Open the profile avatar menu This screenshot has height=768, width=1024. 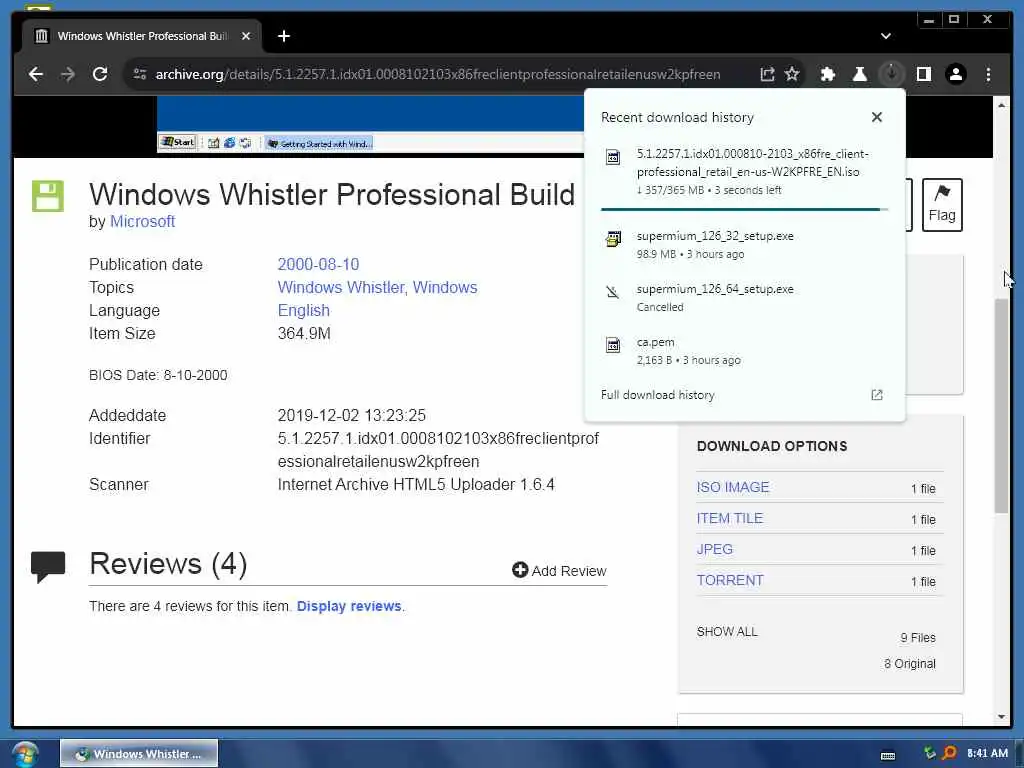coord(955,74)
